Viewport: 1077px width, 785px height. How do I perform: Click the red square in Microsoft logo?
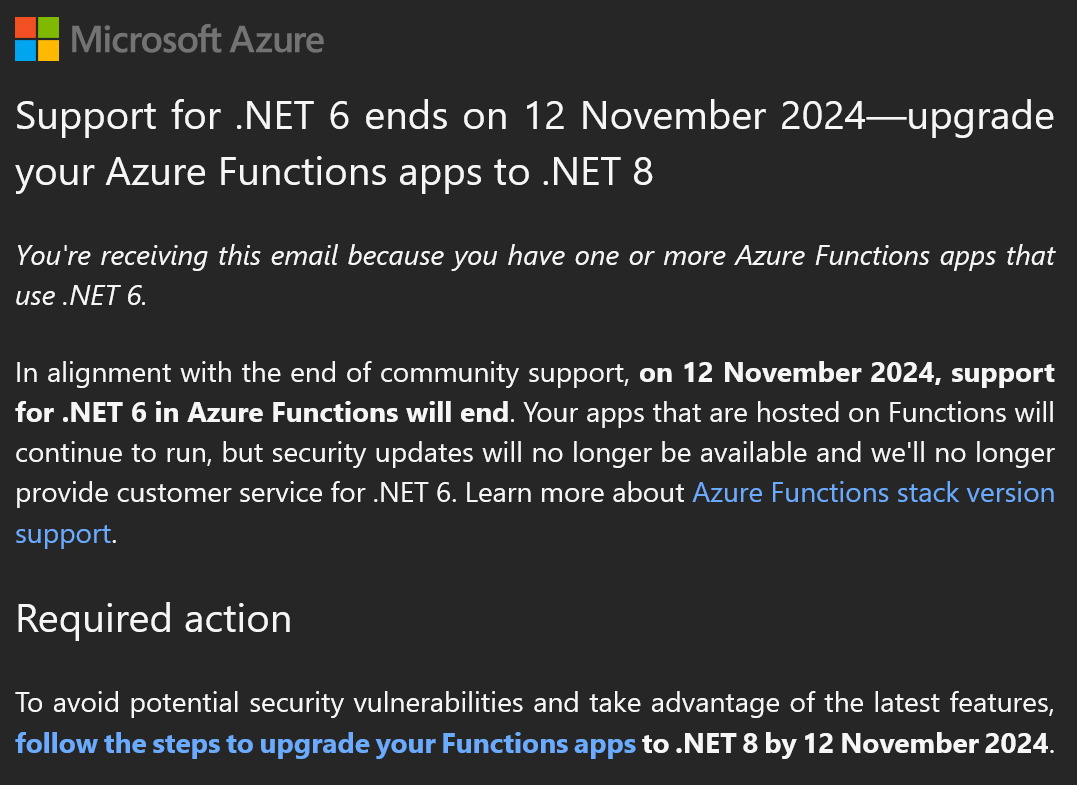[x=25, y=27]
